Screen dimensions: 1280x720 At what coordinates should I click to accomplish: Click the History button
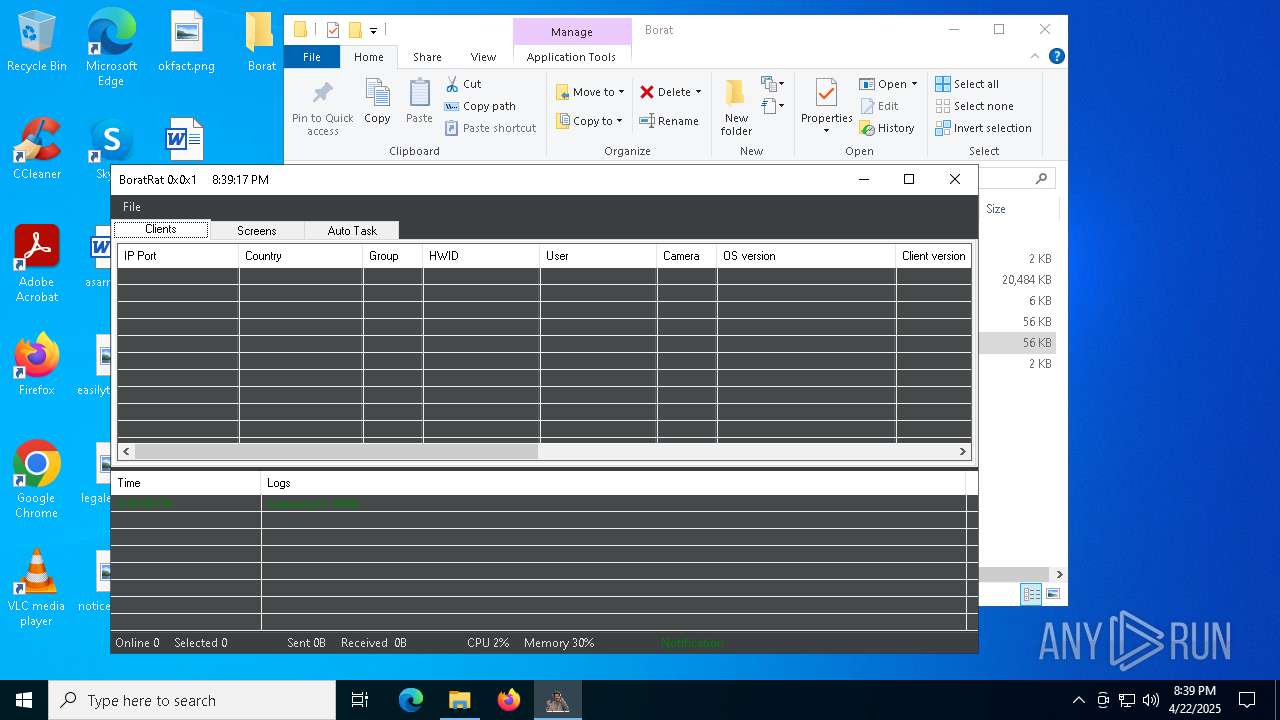[887, 128]
